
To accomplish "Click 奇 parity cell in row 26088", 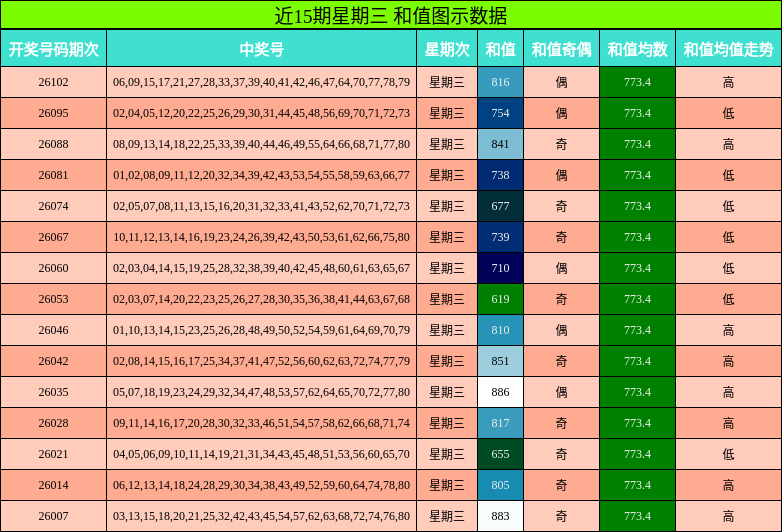I will point(561,144).
